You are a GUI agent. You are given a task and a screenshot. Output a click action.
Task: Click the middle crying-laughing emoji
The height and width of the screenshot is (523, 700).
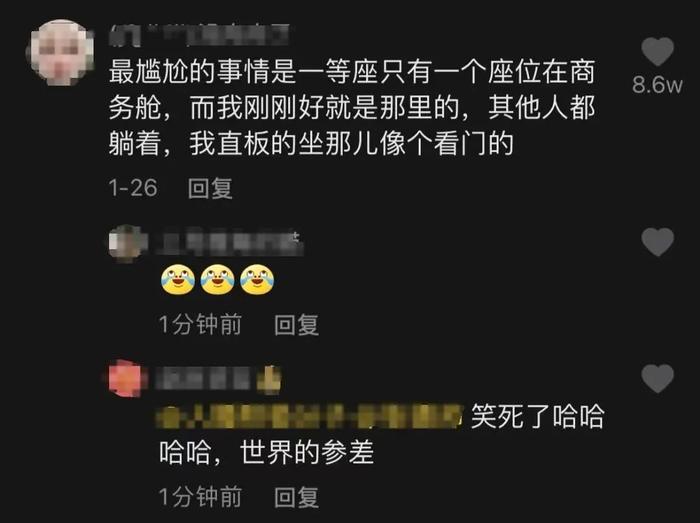coord(217,280)
